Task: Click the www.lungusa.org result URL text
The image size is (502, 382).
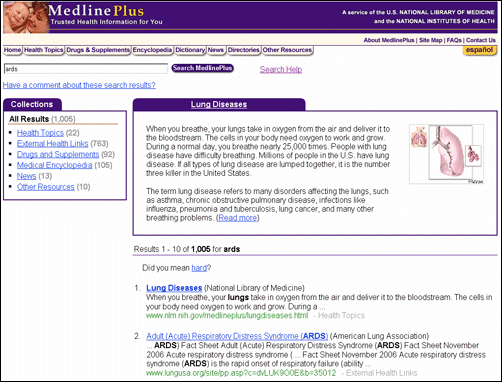Action: coord(241,373)
